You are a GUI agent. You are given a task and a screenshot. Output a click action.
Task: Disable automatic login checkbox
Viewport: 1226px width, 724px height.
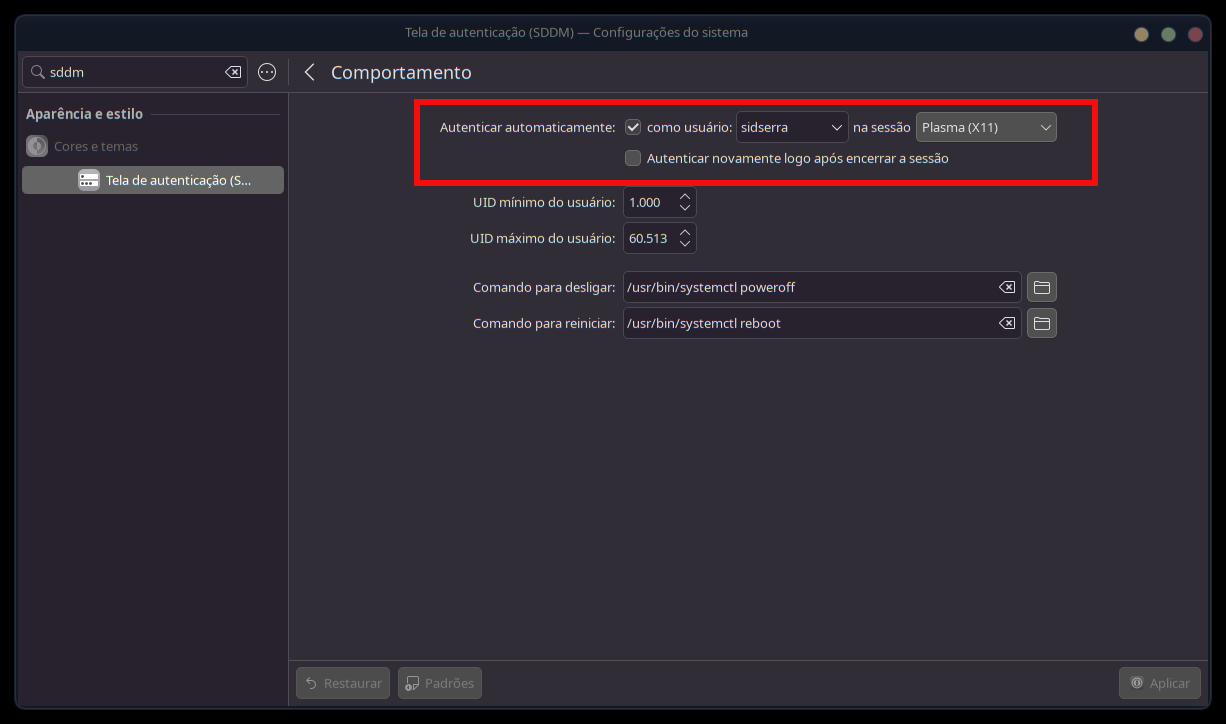click(x=633, y=127)
